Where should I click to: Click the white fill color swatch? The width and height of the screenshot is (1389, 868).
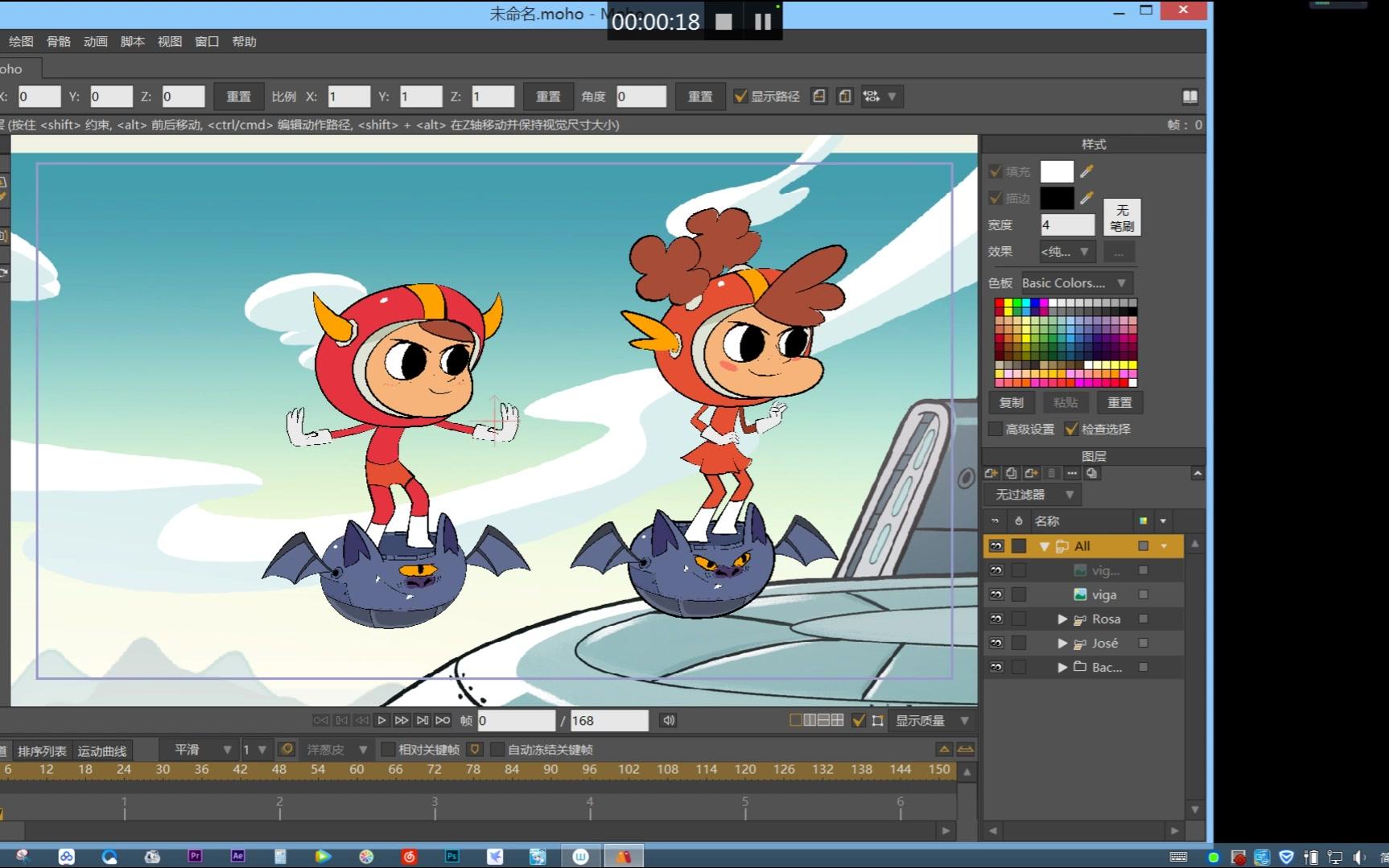pos(1057,171)
